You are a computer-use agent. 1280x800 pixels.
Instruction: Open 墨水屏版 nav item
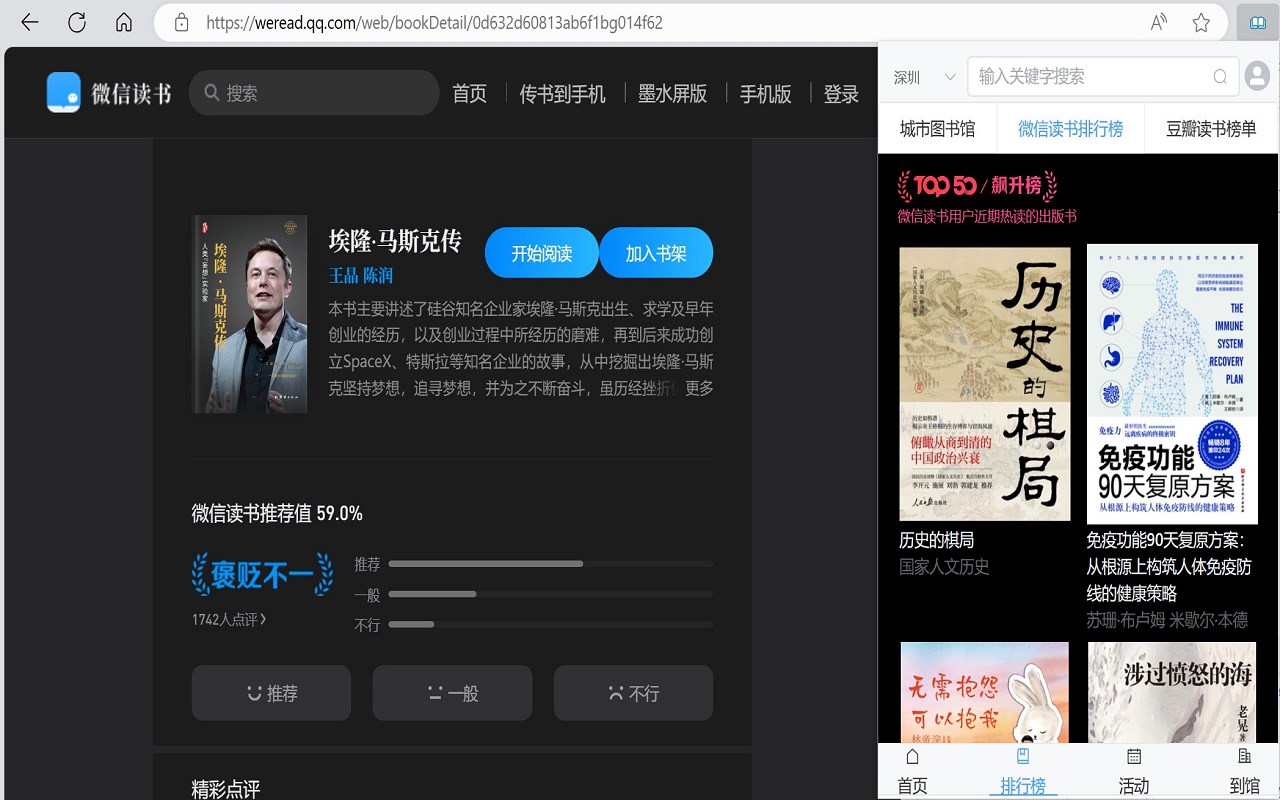672,93
